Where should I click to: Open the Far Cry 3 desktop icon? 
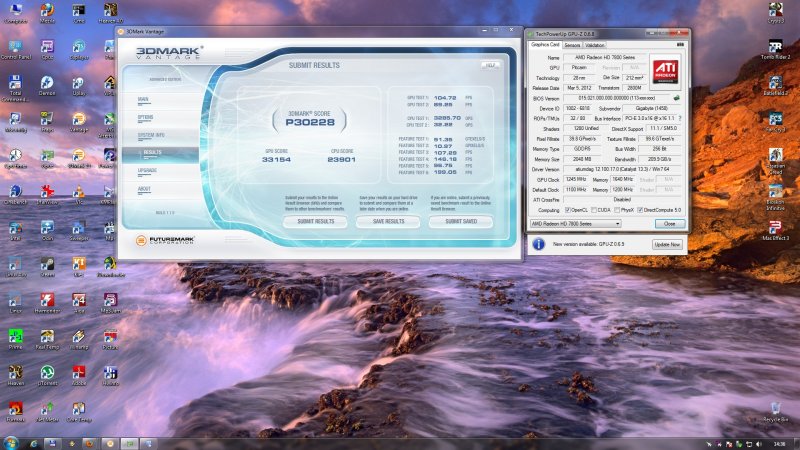[776, 122]
